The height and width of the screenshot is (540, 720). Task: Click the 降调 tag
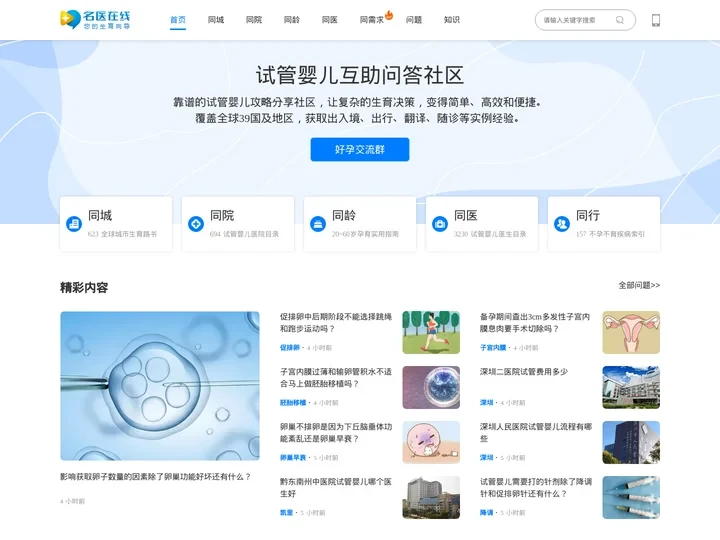[x=486, y=512]
